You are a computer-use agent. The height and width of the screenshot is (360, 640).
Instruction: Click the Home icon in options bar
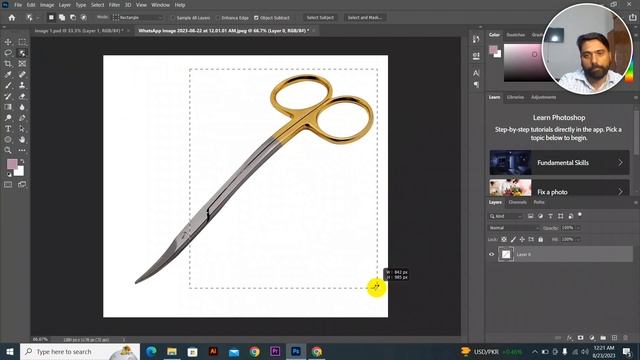12,18
